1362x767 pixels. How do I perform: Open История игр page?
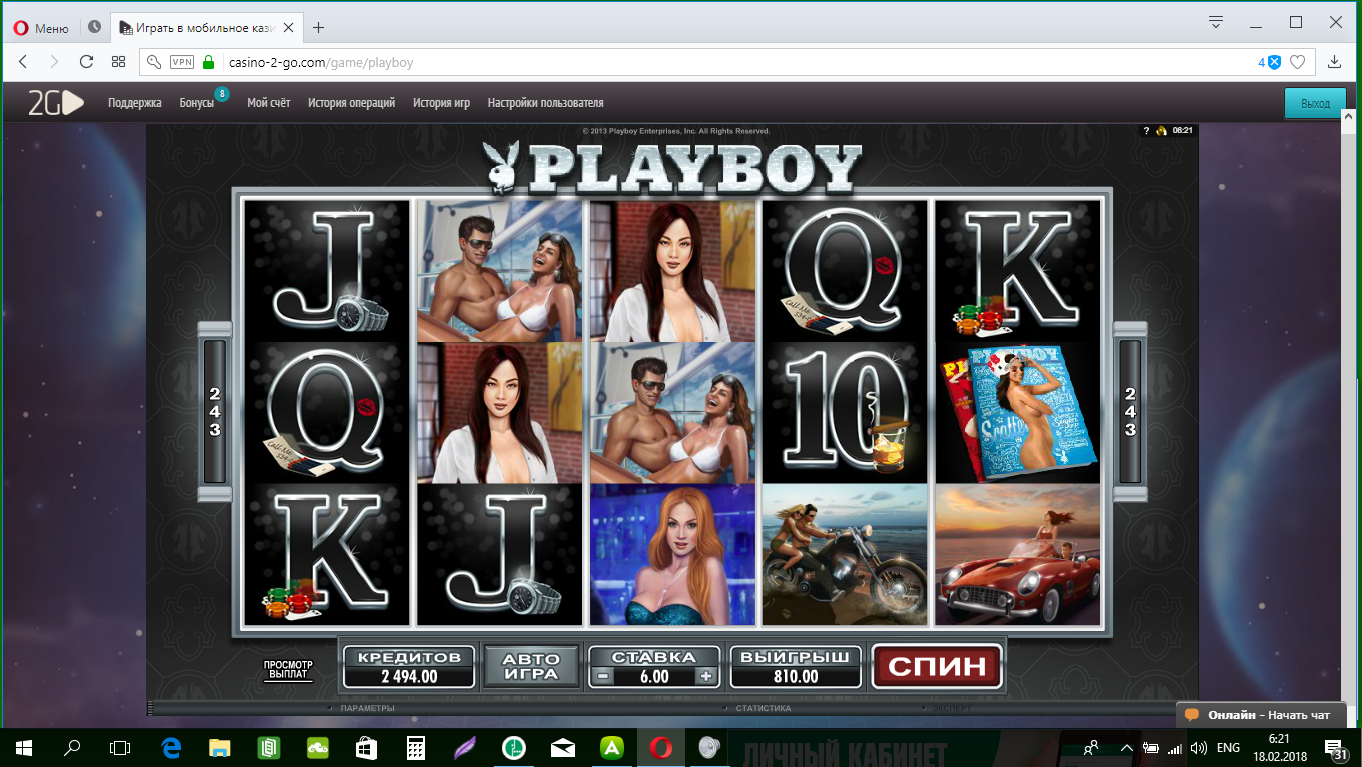click(x=441, y=103)
